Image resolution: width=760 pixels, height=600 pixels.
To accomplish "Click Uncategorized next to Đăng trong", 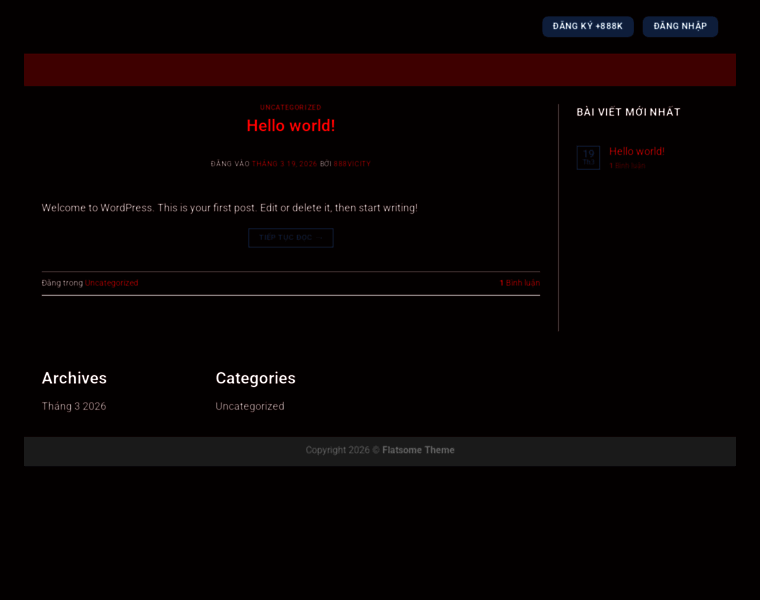I will 111,283.
